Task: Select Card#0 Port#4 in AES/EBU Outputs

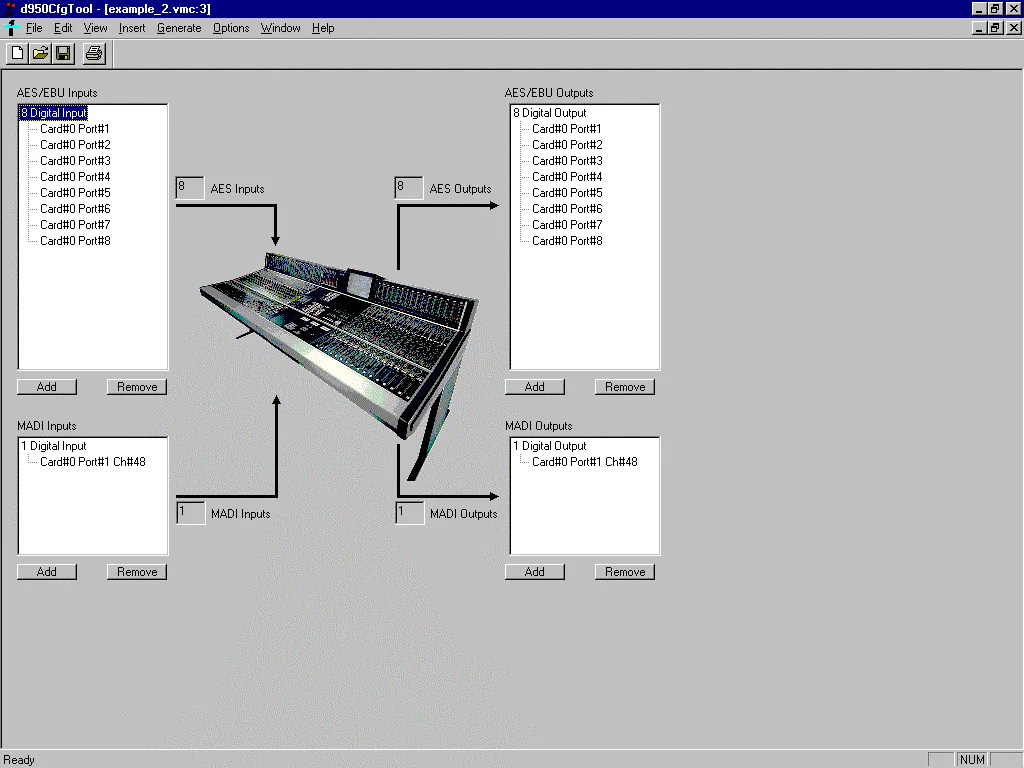Action: (567, 176)
